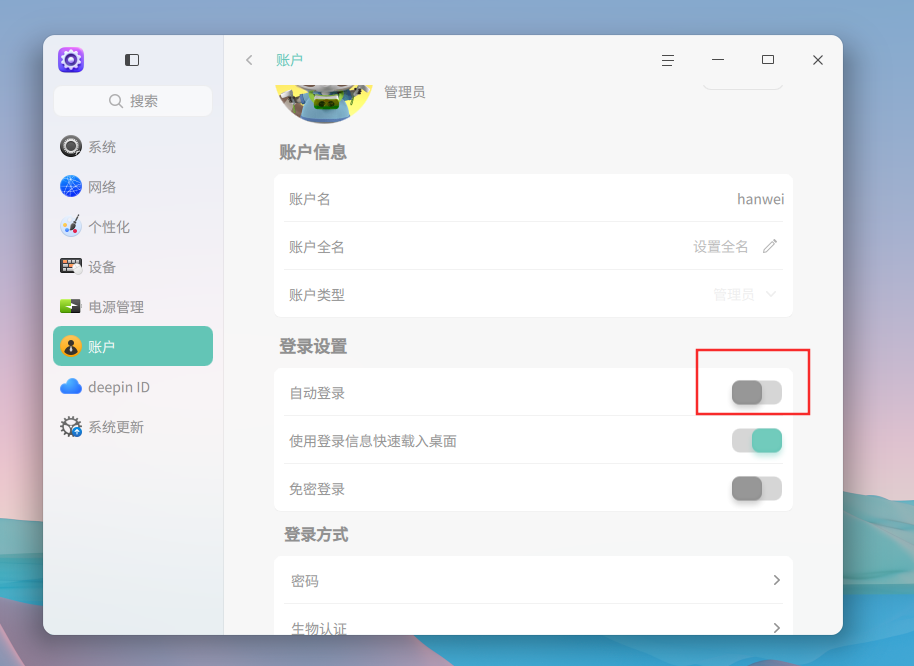The width and height of the screenshot is (914, 666).
Task: Click the 设备 keyboard icon
Action: point(71,266)
